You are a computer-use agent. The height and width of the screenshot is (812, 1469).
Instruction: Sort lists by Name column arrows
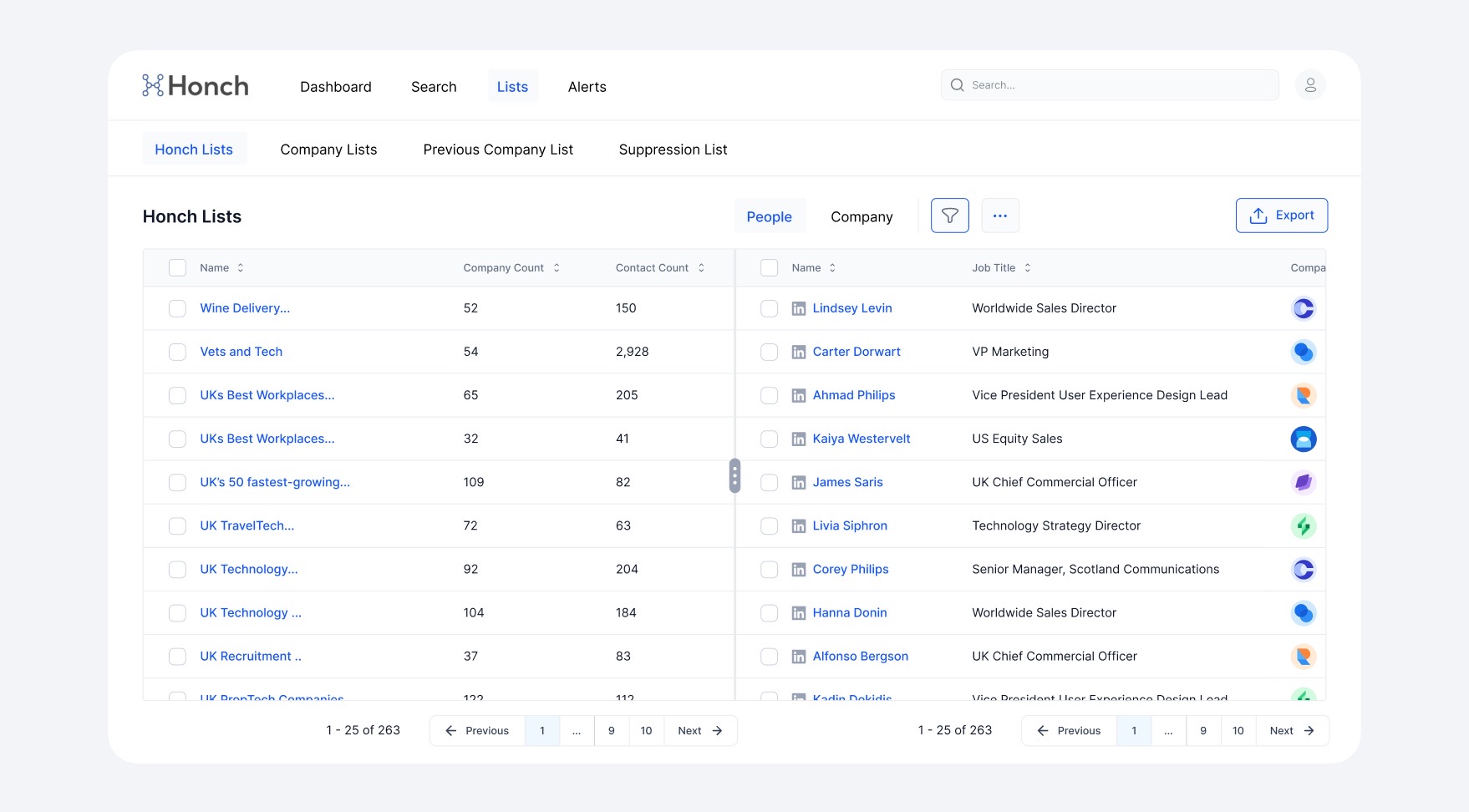tap(241, 267)
